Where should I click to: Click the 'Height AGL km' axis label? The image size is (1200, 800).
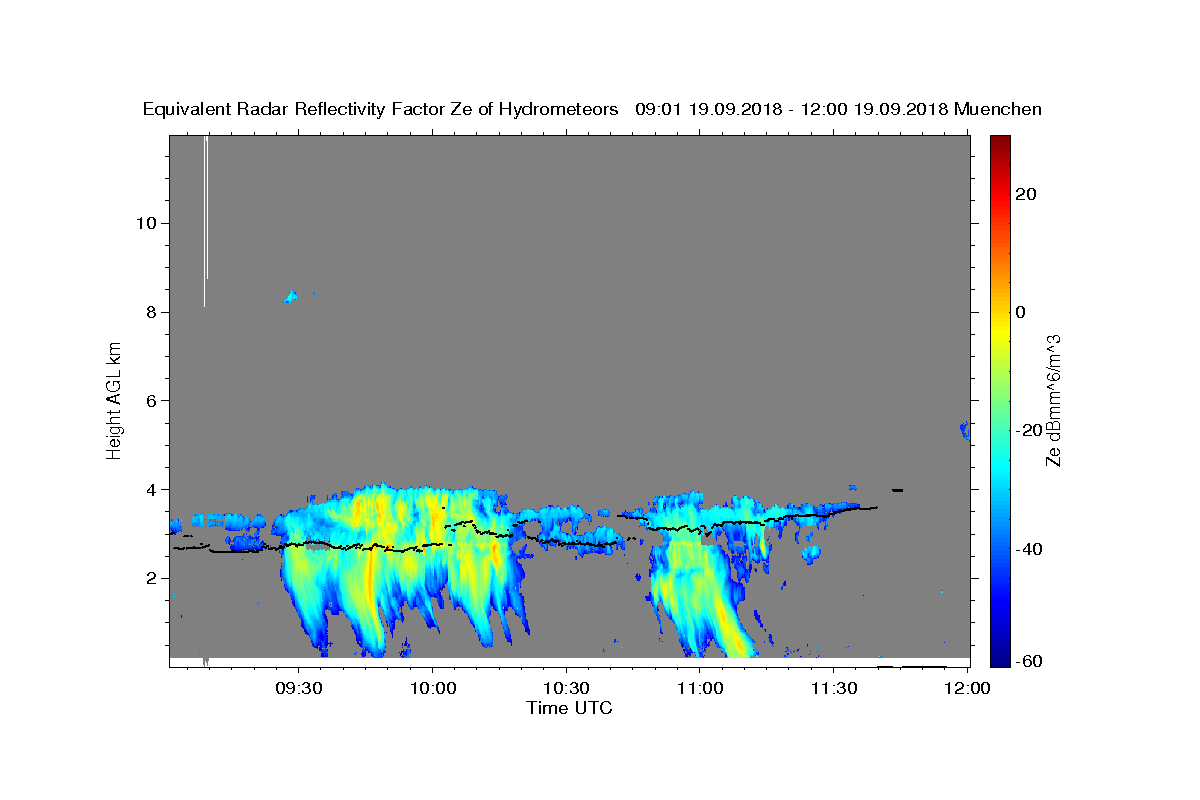click(x=115, y=401)
